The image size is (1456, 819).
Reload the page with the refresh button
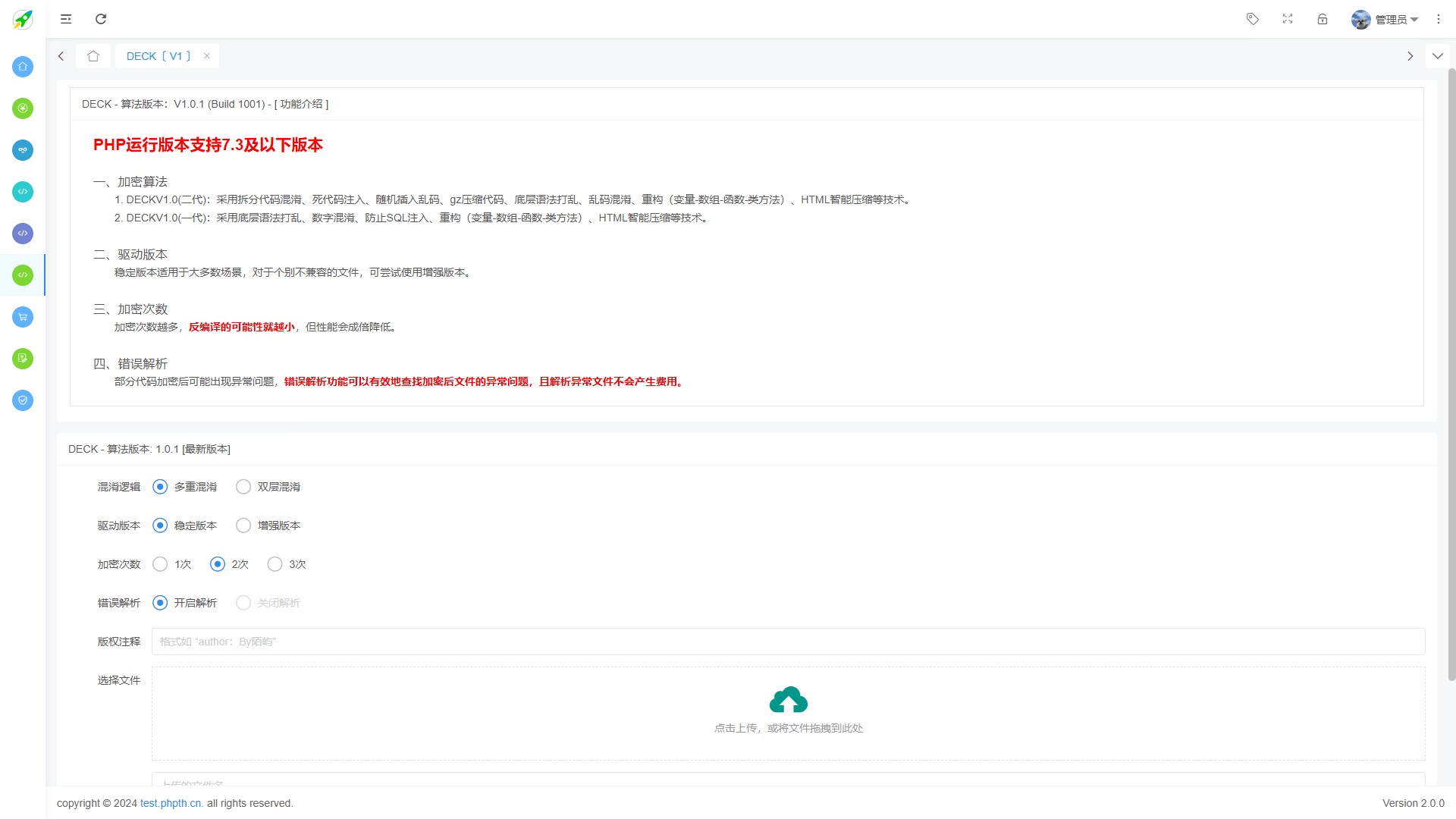100,19
